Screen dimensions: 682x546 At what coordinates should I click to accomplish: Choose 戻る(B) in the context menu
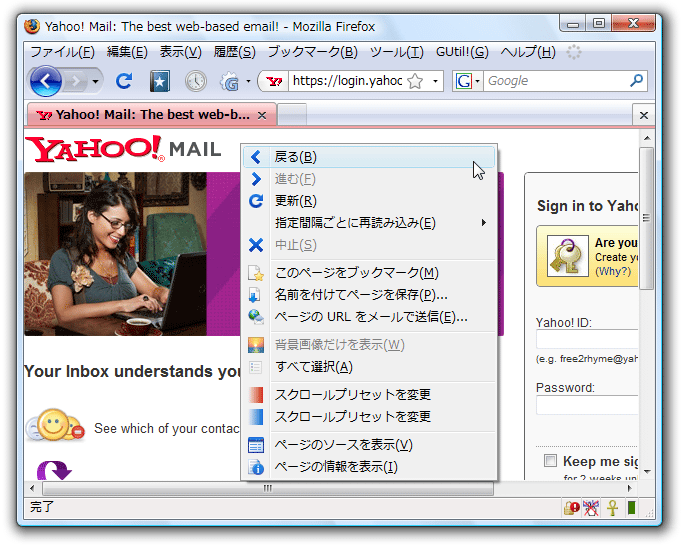click(369, 157)
